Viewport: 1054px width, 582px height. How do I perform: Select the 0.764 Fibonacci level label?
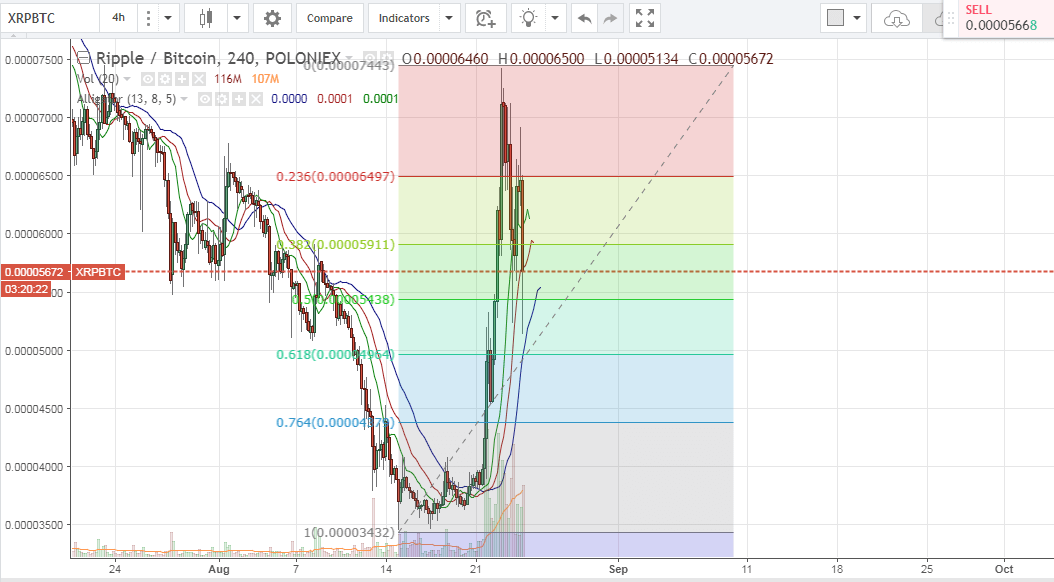tap(335, 422)
